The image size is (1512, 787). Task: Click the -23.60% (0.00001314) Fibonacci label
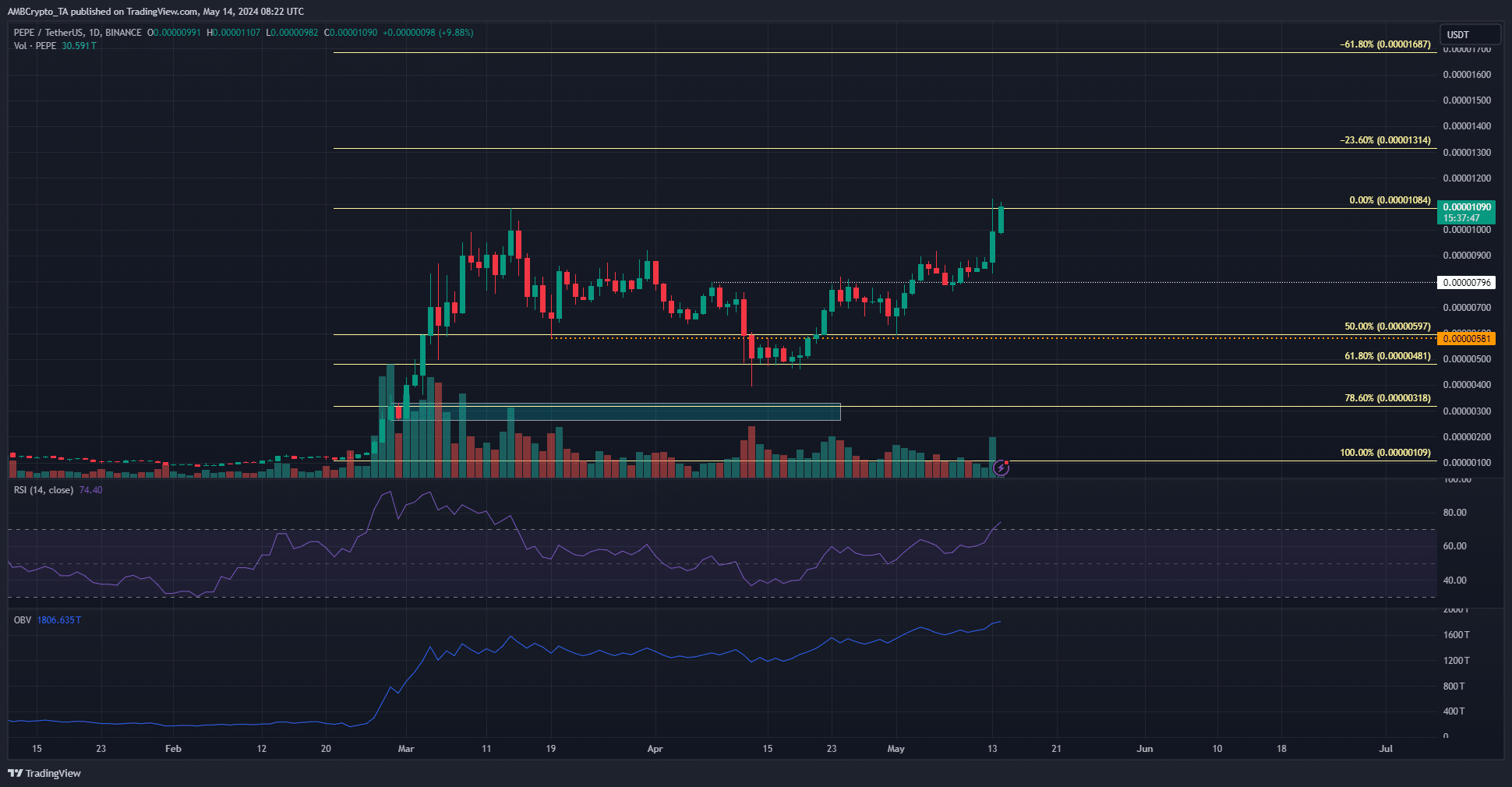[1386, 140]
